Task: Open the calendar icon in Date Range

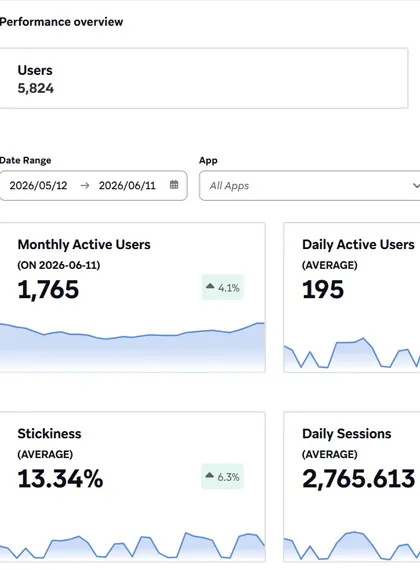Action: coord(174,185)
